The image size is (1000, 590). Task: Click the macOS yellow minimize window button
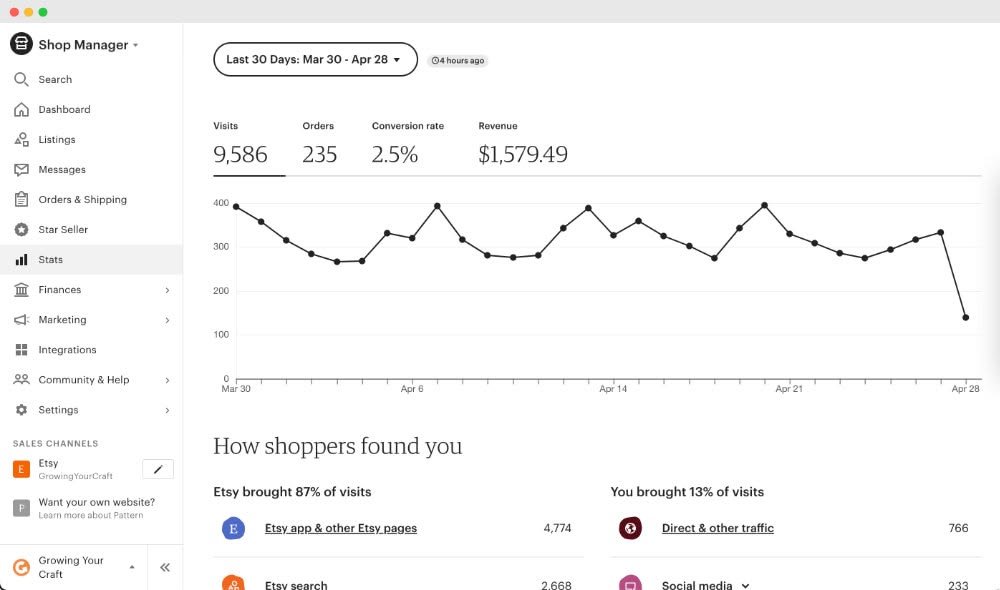click(x=29, y=12)
